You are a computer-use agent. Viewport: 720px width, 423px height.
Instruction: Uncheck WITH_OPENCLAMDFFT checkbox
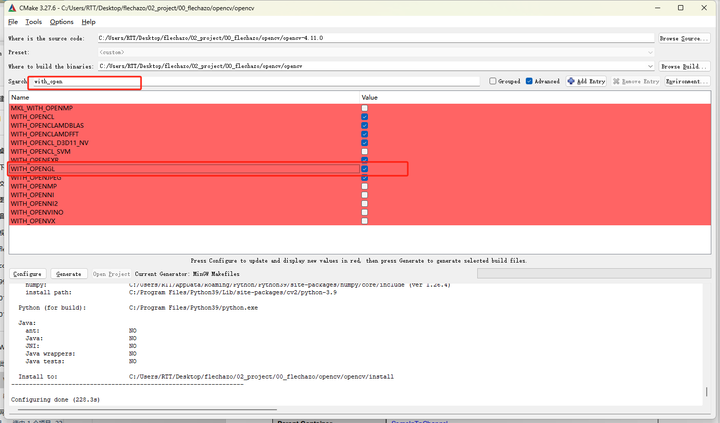pos(365,134)
